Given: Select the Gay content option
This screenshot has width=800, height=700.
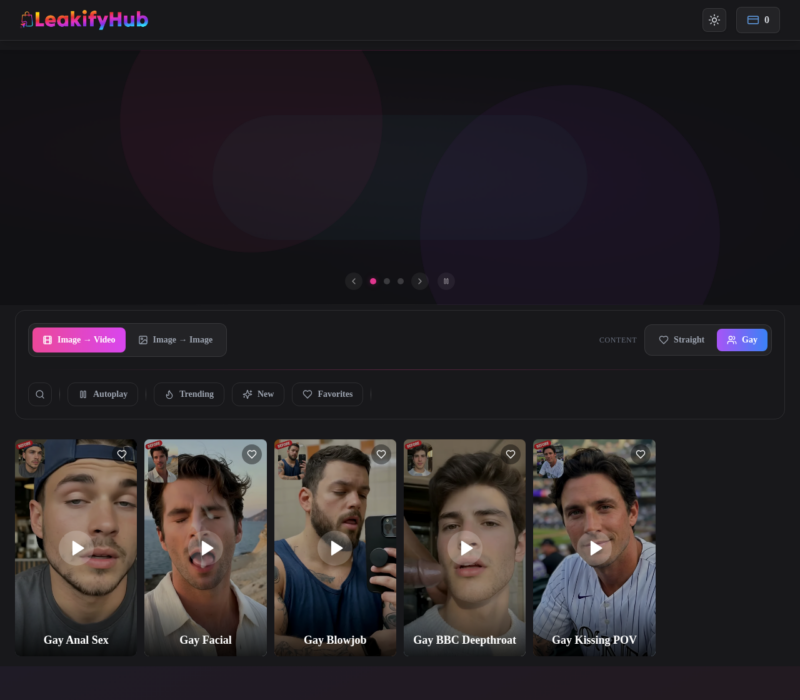Looking at the screenshot, I should [x=742, y=340].
